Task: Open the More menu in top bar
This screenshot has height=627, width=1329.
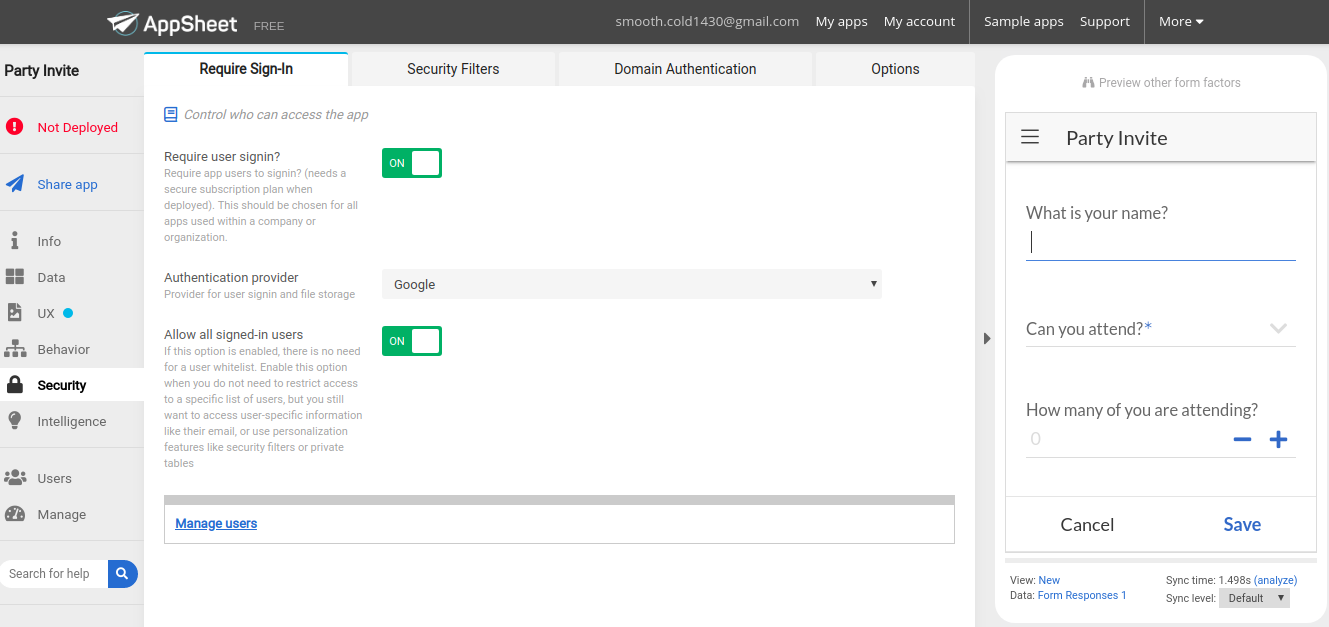Action: 1181,21
